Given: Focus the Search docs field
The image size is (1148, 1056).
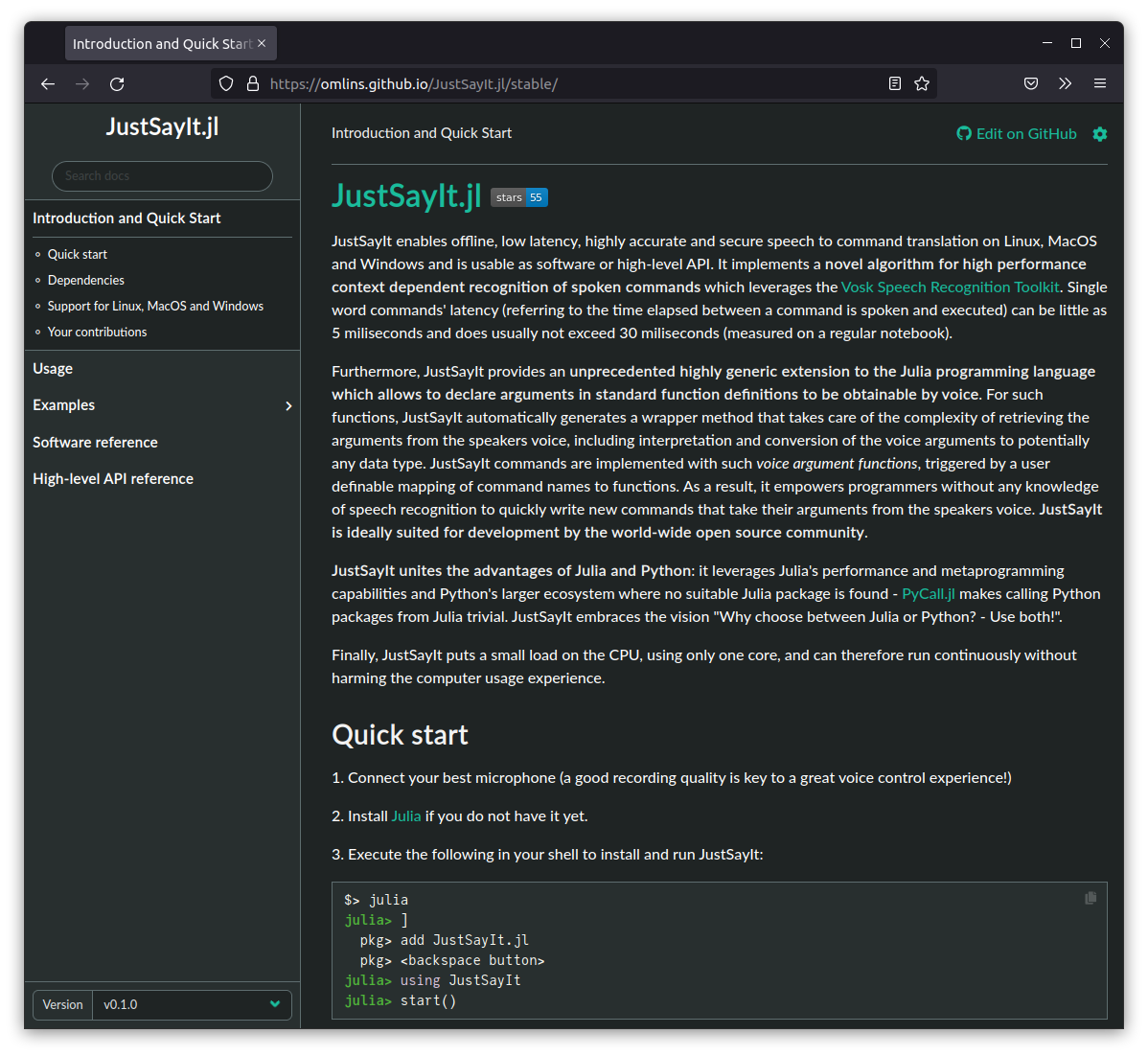Looking at the screenshot, I should coord(162,175).
